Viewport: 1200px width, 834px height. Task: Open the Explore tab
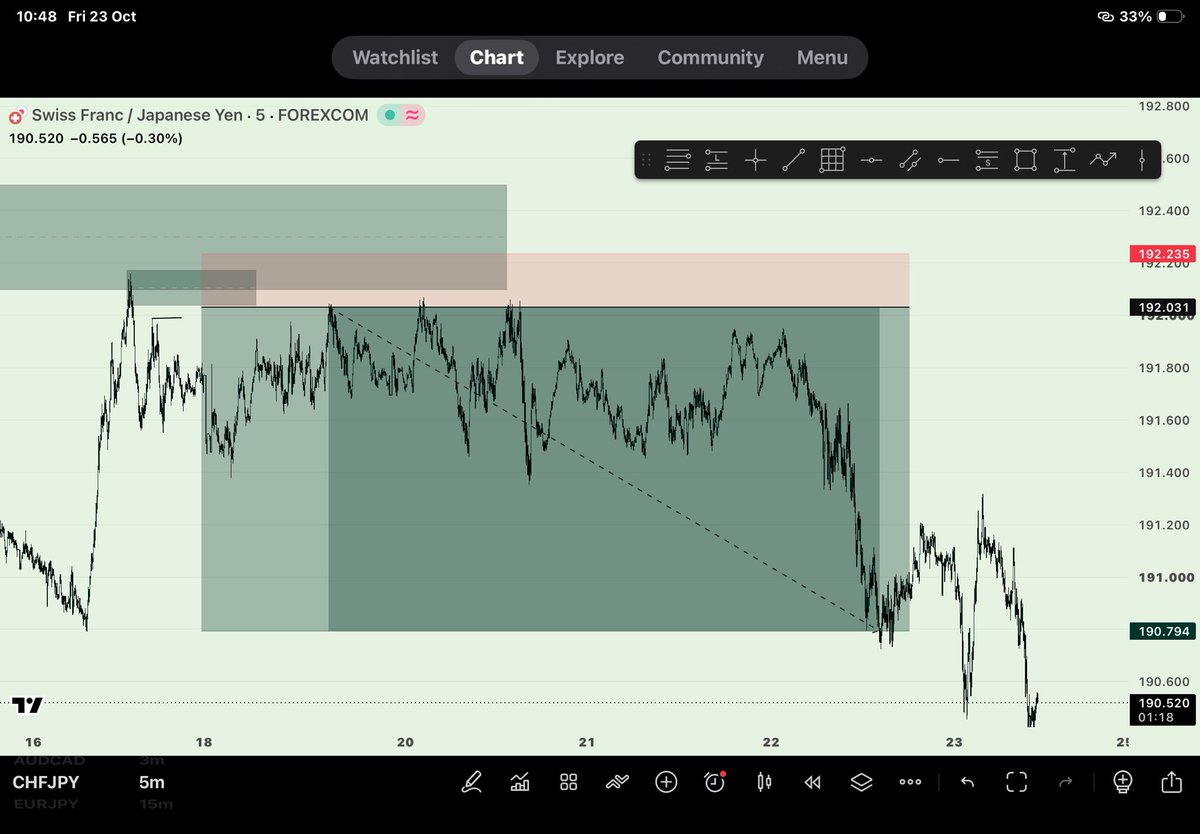pos(590,58)
